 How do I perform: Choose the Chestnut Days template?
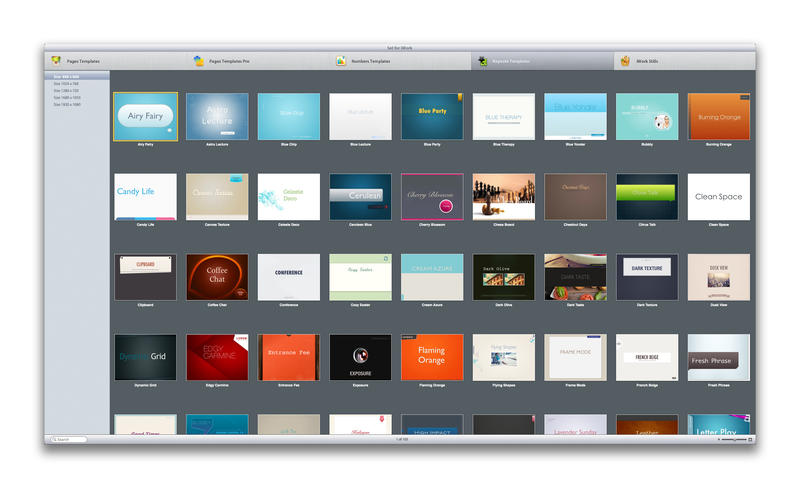(576, 197)
